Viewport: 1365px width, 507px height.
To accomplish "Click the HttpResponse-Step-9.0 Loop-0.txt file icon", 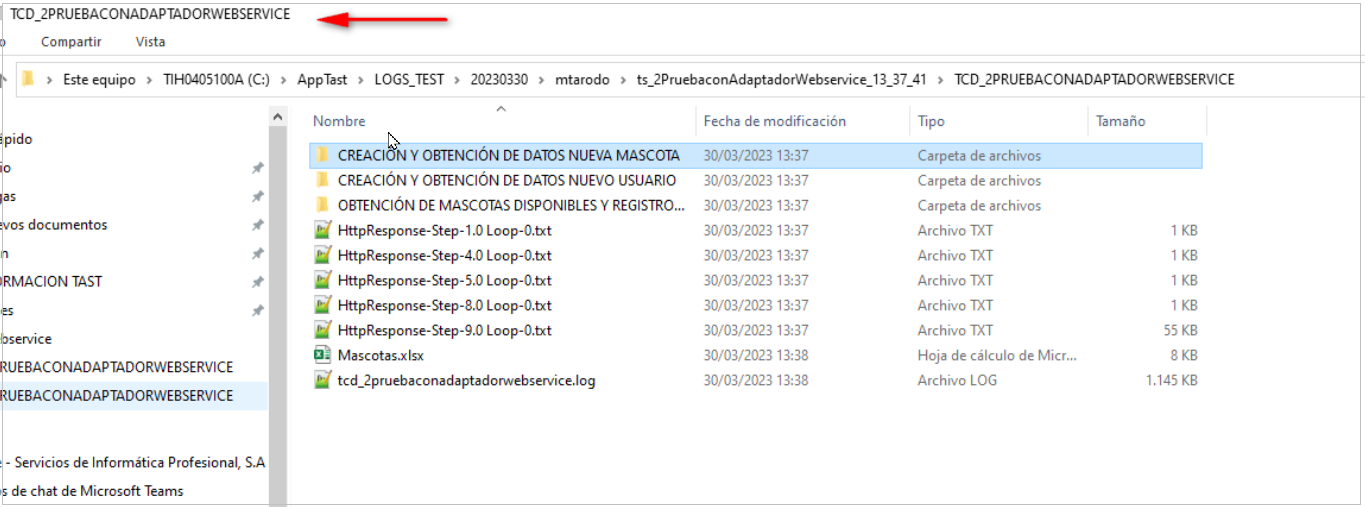I will pyautogui.click(x=322, y=331).
